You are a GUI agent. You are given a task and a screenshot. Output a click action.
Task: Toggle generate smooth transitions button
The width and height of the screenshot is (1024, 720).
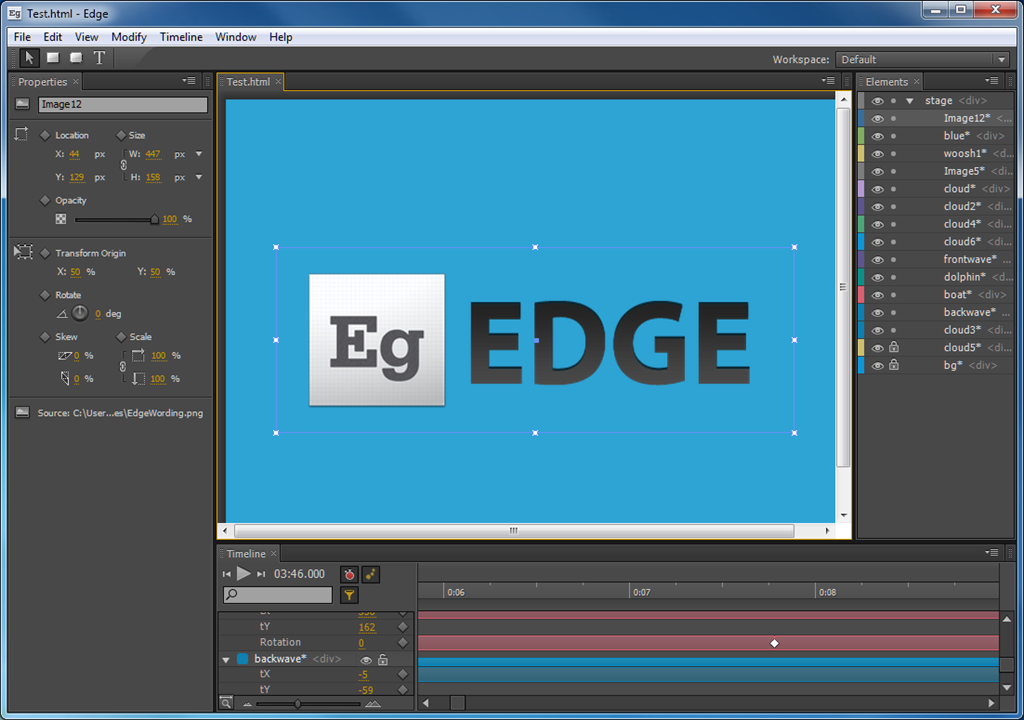(370, 574)
